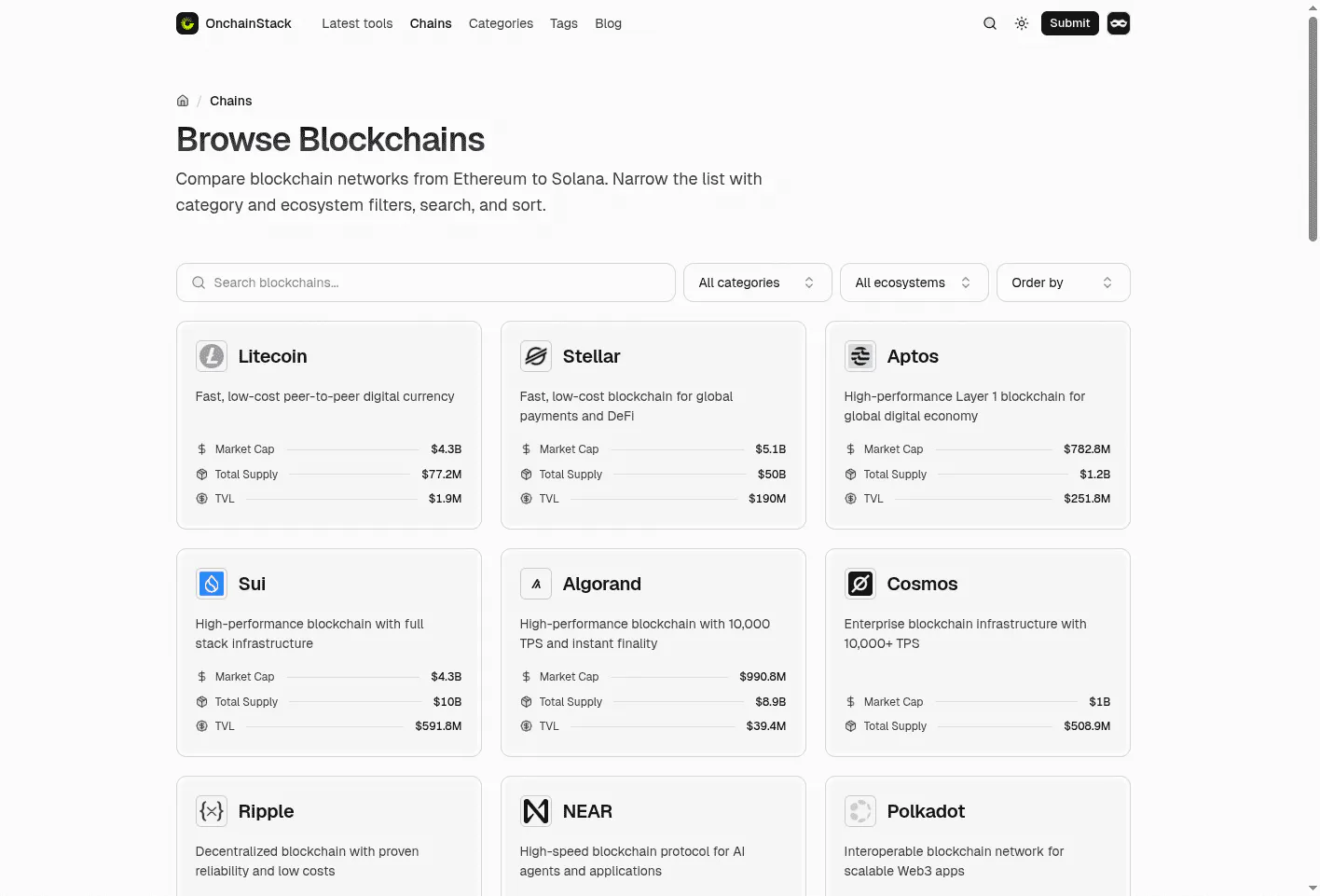1320x896 pixels.
Task: Click the OnchainStack brand name
Action: coord(248,23)
